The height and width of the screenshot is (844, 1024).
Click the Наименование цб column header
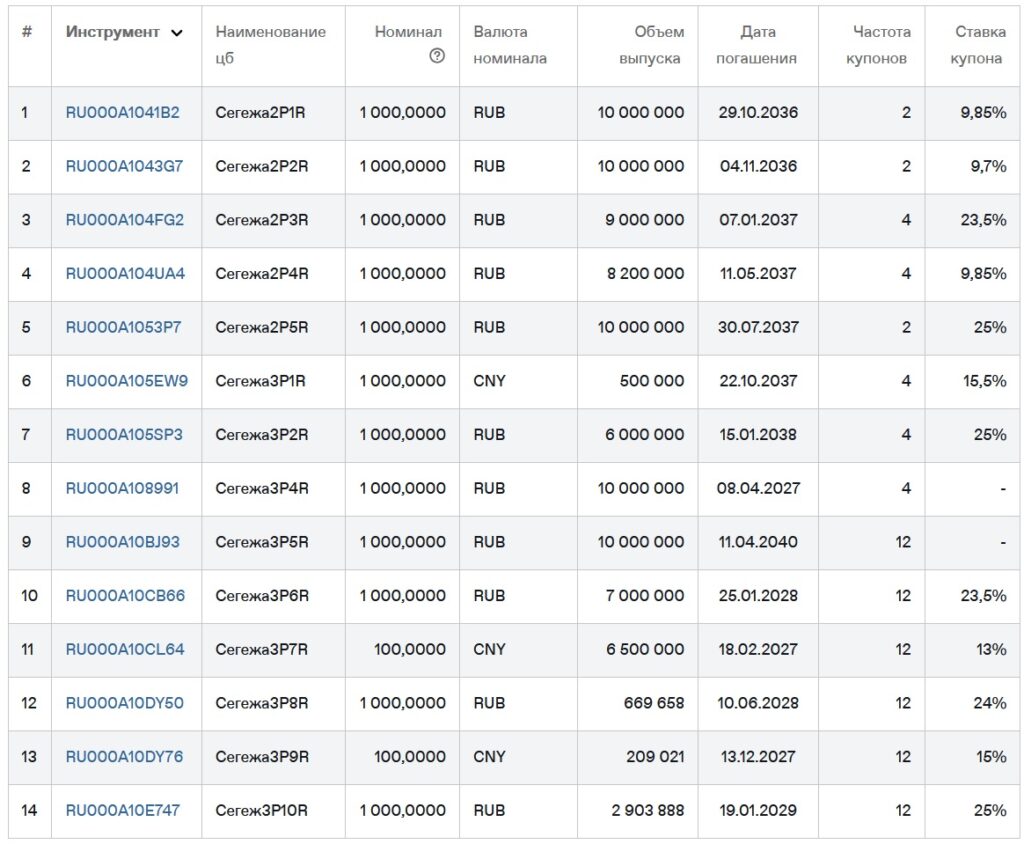pos(270,45)
